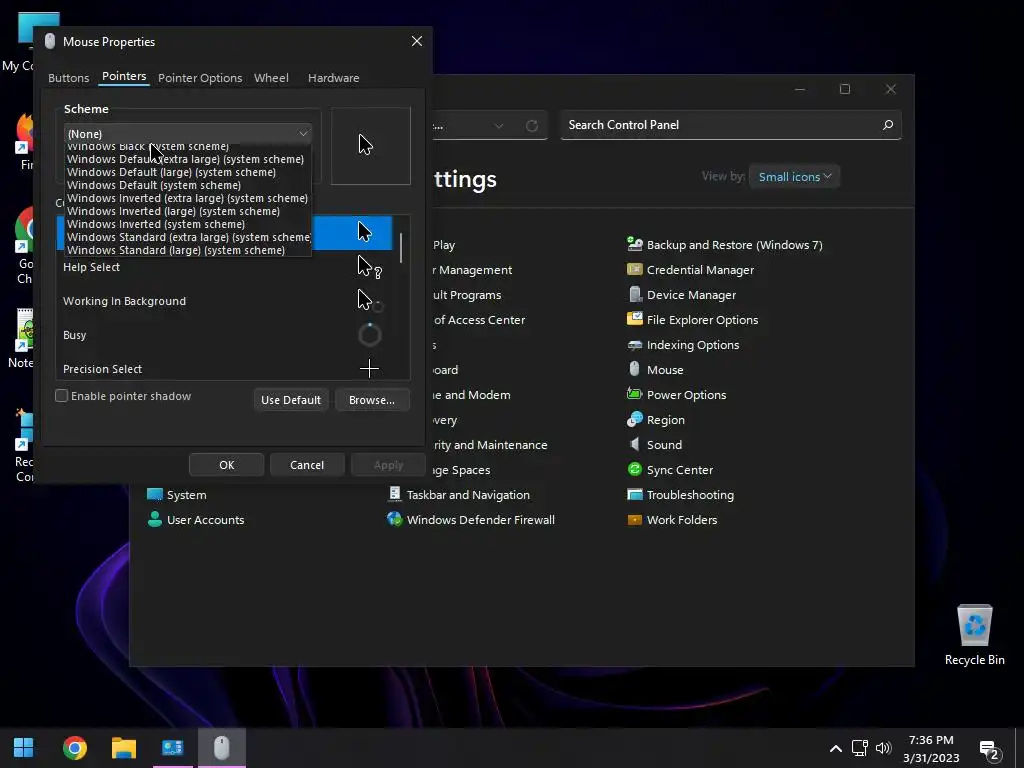Open the clock and date display

pos(931,748)
